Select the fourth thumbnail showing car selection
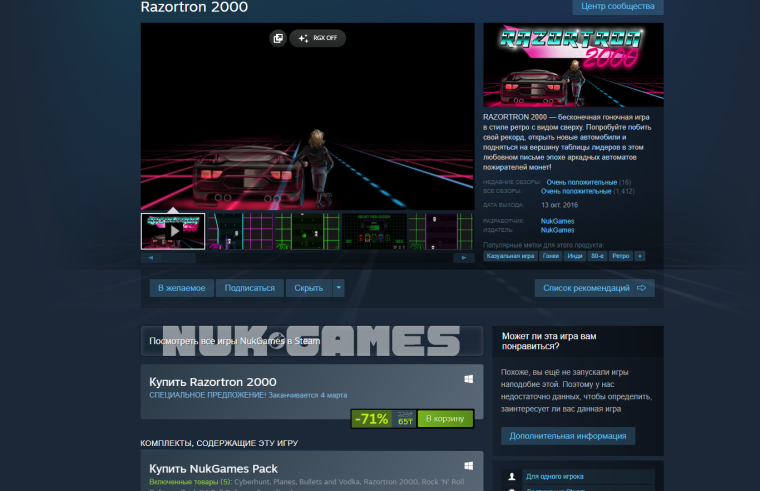The width and height of the screenshot is (760, 491). (374, 231)
